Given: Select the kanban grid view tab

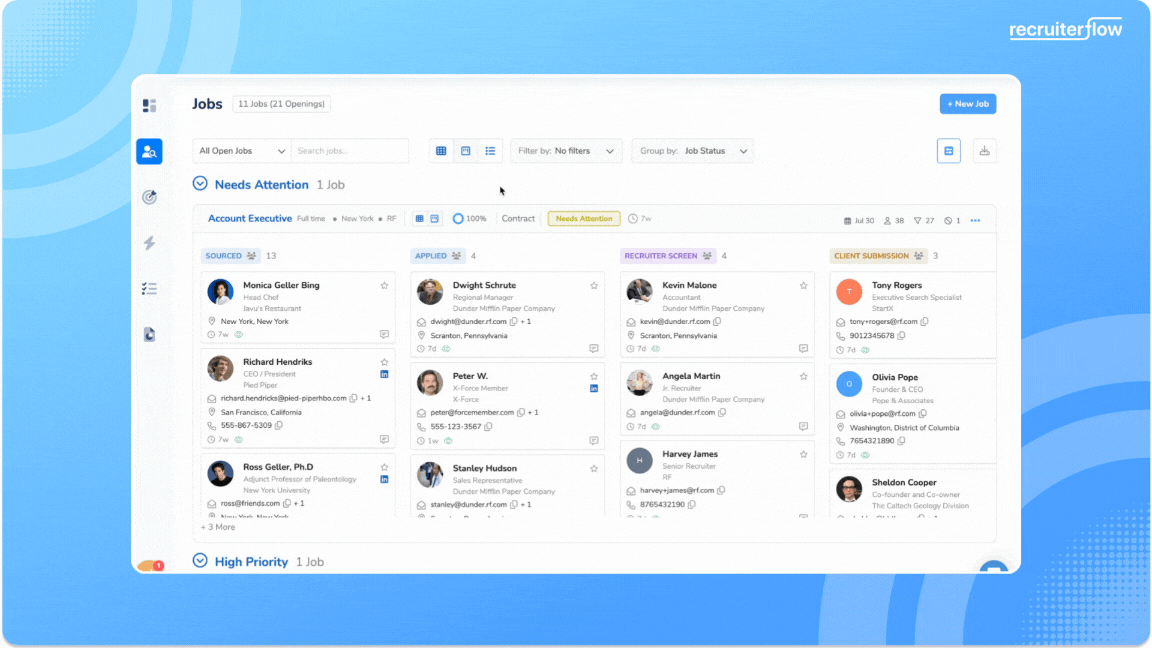Looking at the screenshot, I should pos(441,151).
